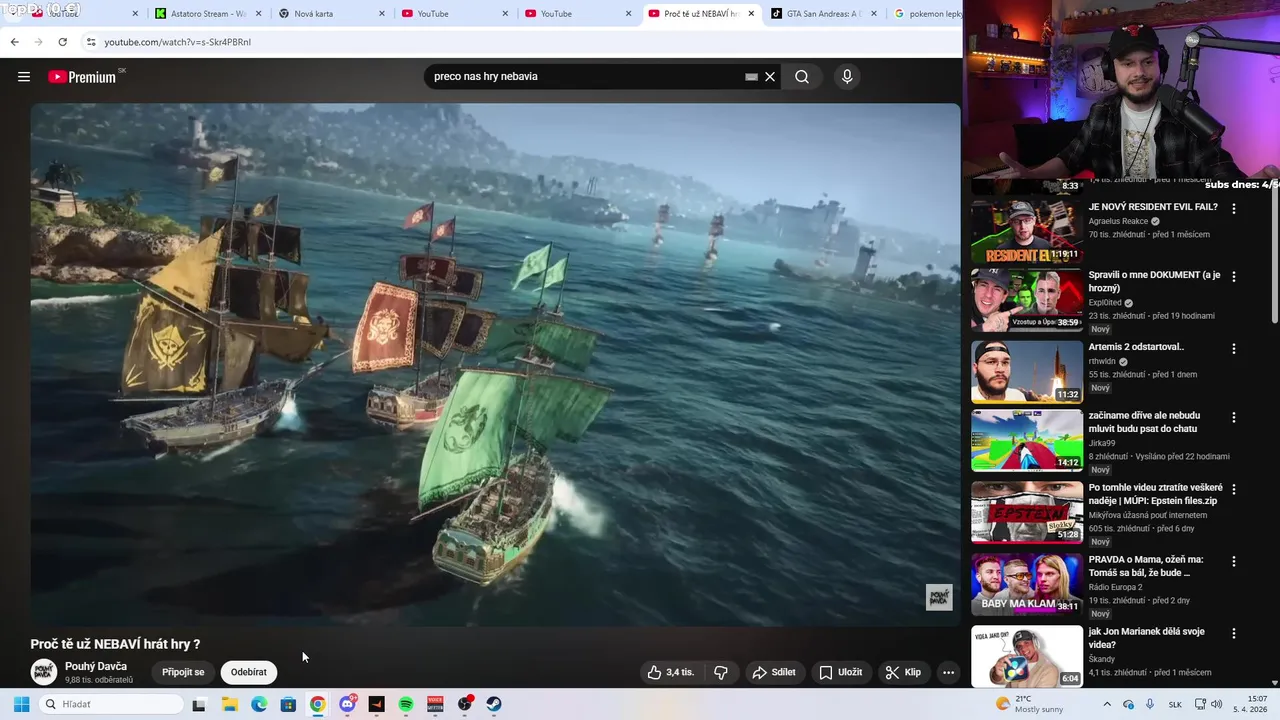Open options for Epstein files video
The height and width of the screenshot is (720, 1280).
(1234, 489)
